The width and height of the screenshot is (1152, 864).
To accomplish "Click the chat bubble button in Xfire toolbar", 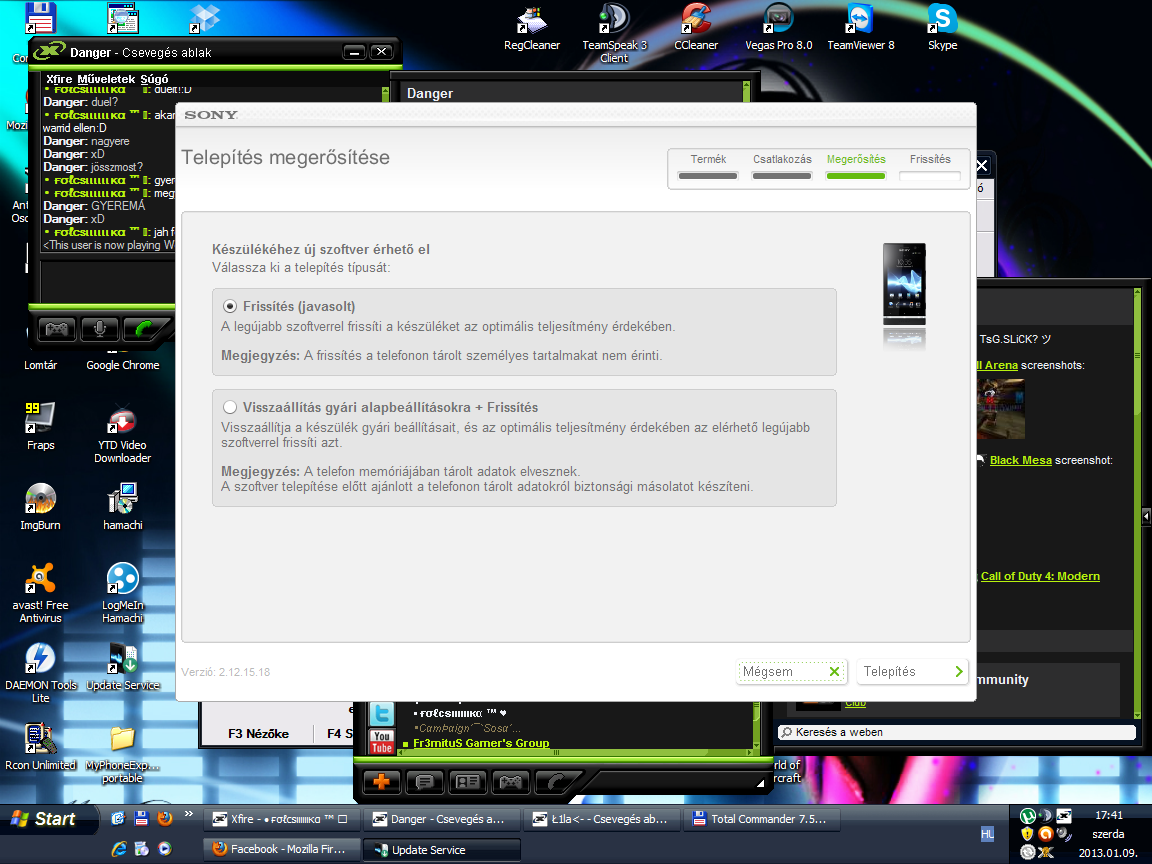I will [425, 782].
